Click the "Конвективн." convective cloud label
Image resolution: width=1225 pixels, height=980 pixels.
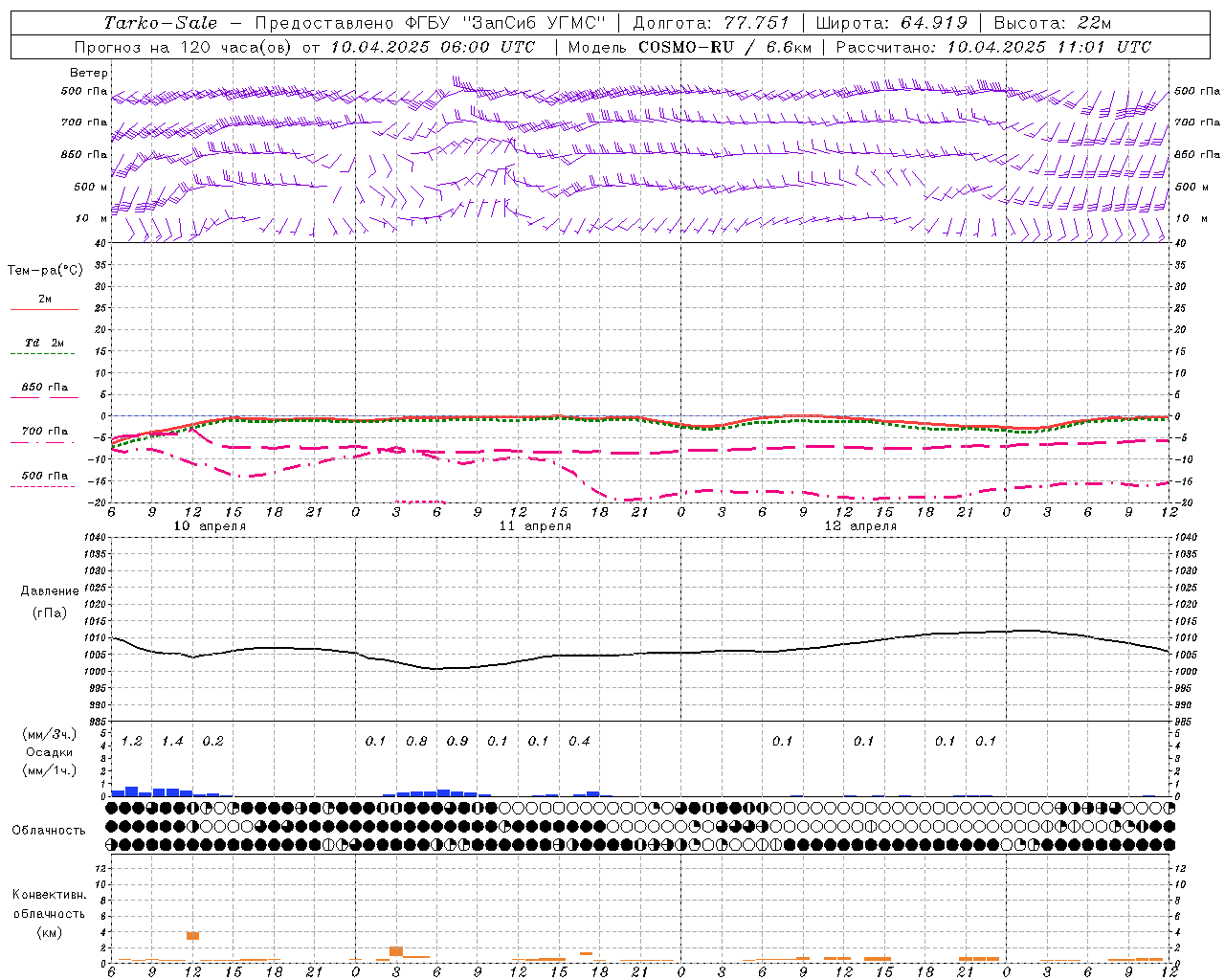49,895
